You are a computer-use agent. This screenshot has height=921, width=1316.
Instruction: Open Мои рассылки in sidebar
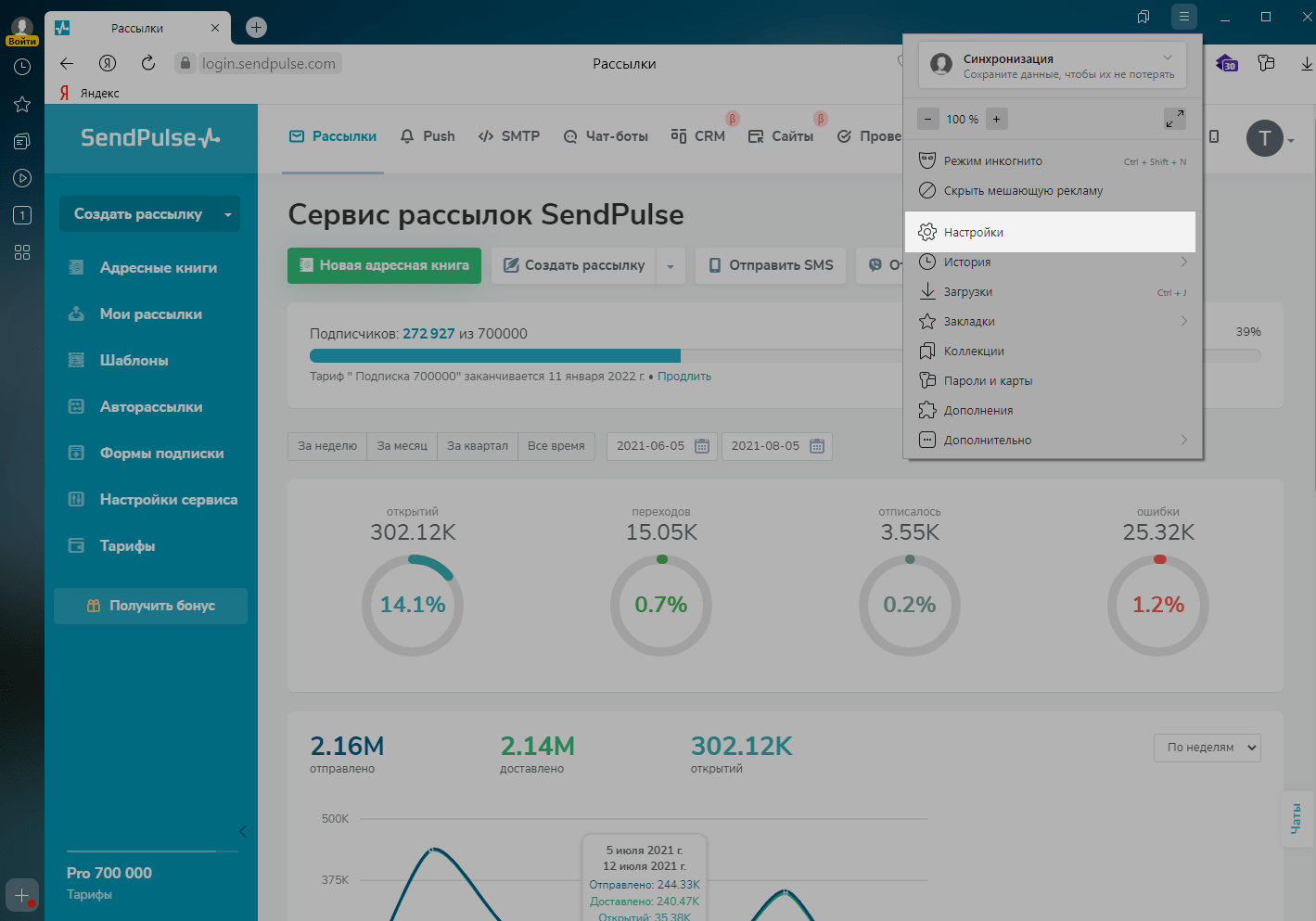point(136,313)
